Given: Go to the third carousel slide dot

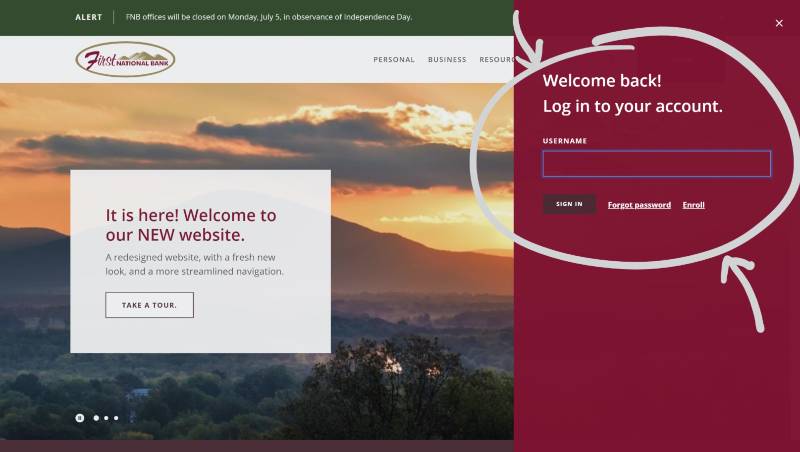Looking at the screenshot, I should coord(106,418).
